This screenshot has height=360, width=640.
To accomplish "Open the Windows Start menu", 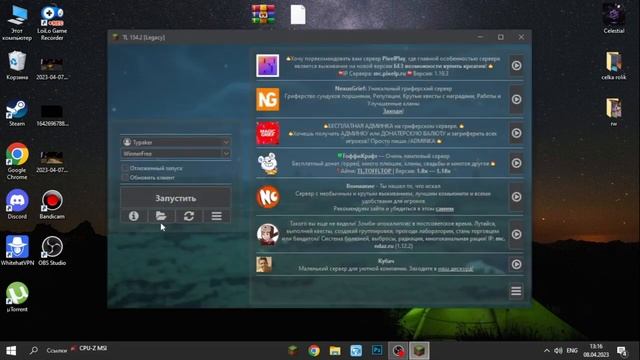I will pyautogui.click(x=11, y=351).
